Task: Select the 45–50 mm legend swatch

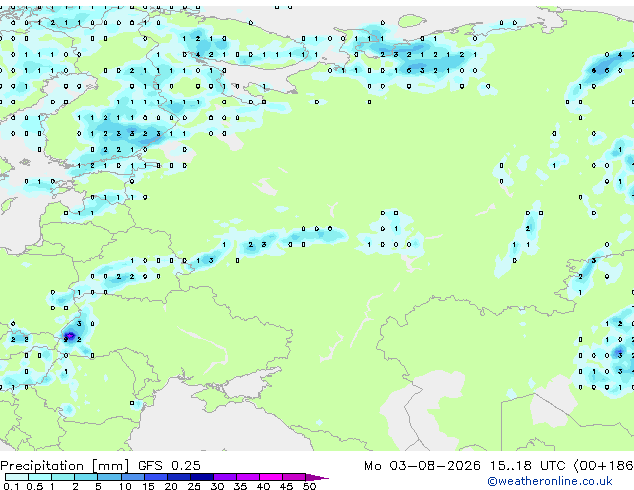Action: point(294,477)
